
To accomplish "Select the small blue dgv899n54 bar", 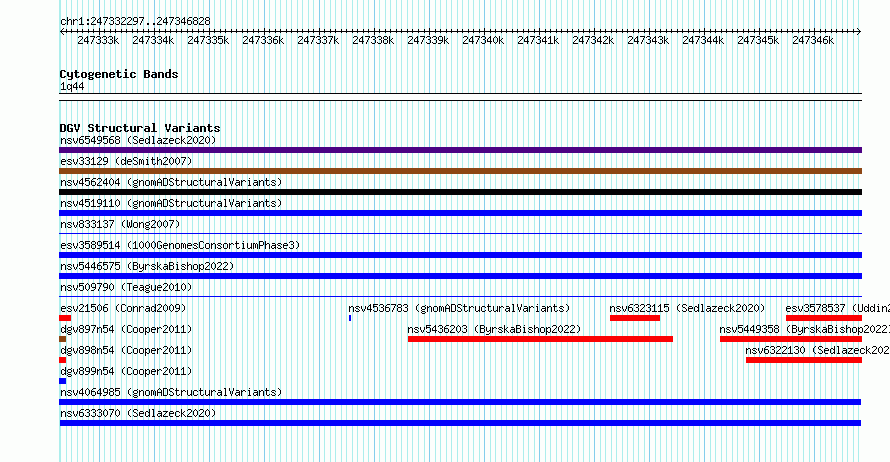I will (x=62, y=381).
